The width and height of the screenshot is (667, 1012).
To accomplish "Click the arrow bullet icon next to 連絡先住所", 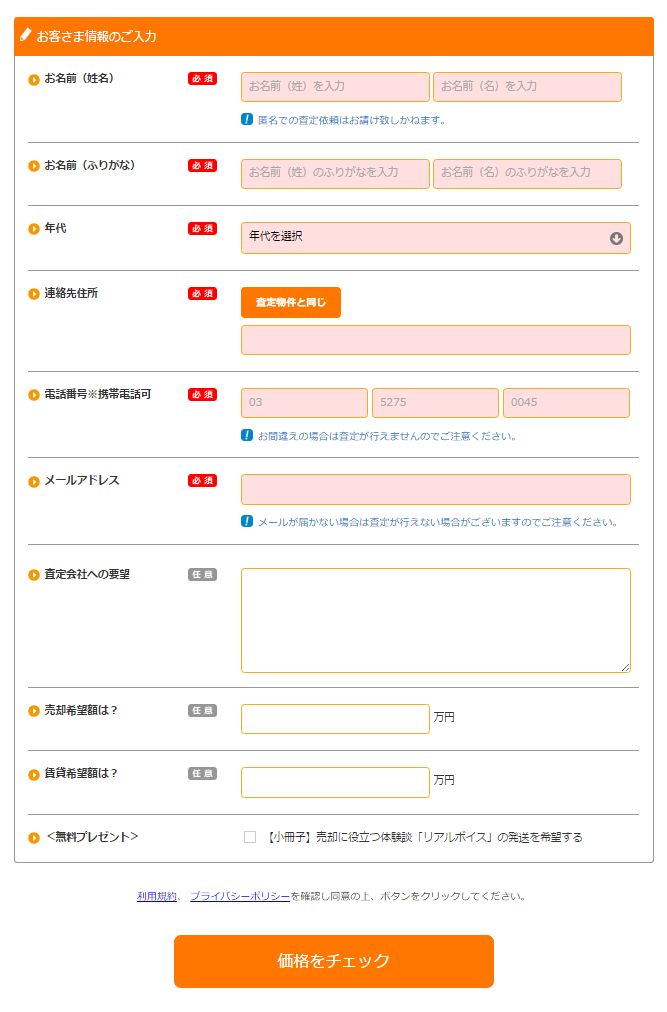I will pos(34,294).
